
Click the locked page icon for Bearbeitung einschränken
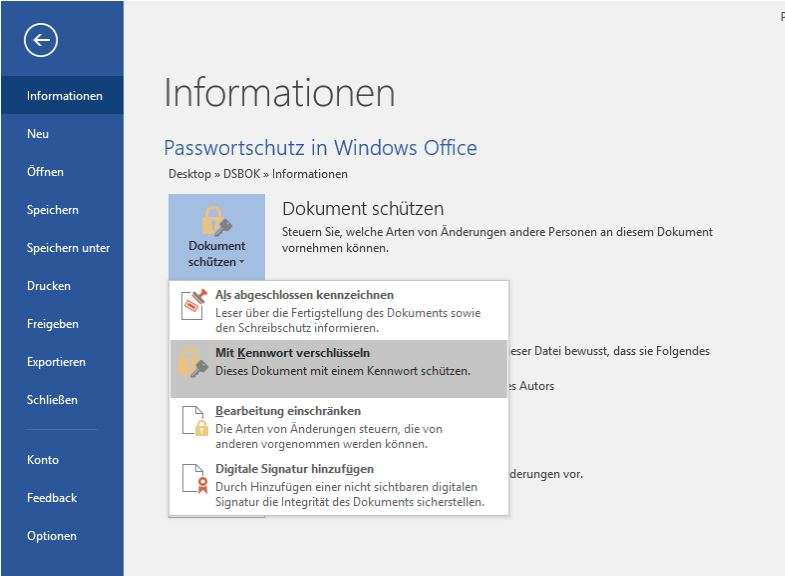(x=195, y=420)
